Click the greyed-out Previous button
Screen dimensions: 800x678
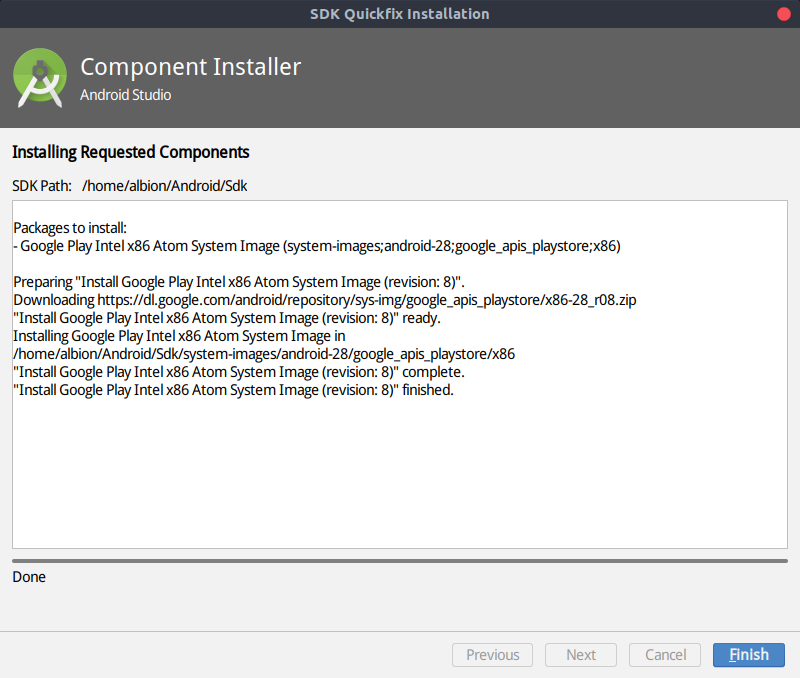[493, 655]
